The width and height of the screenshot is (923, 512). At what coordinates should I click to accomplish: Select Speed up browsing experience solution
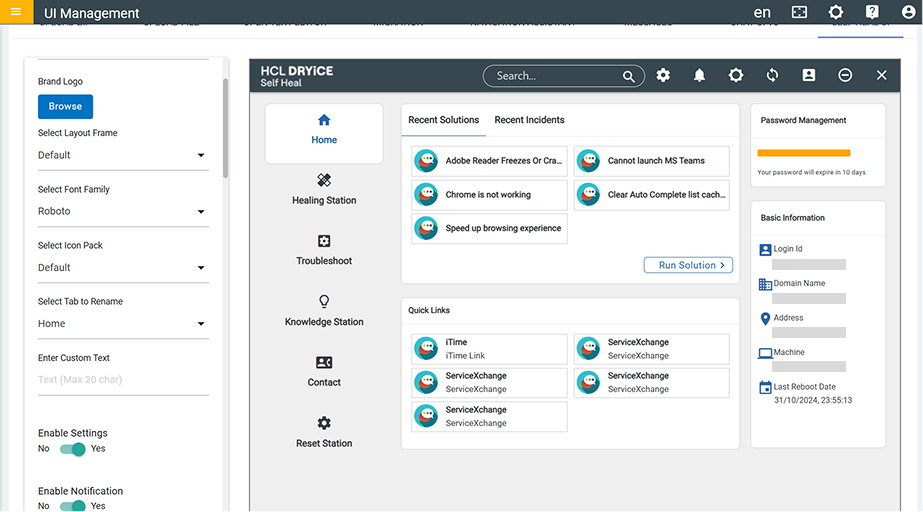[489, 228]
